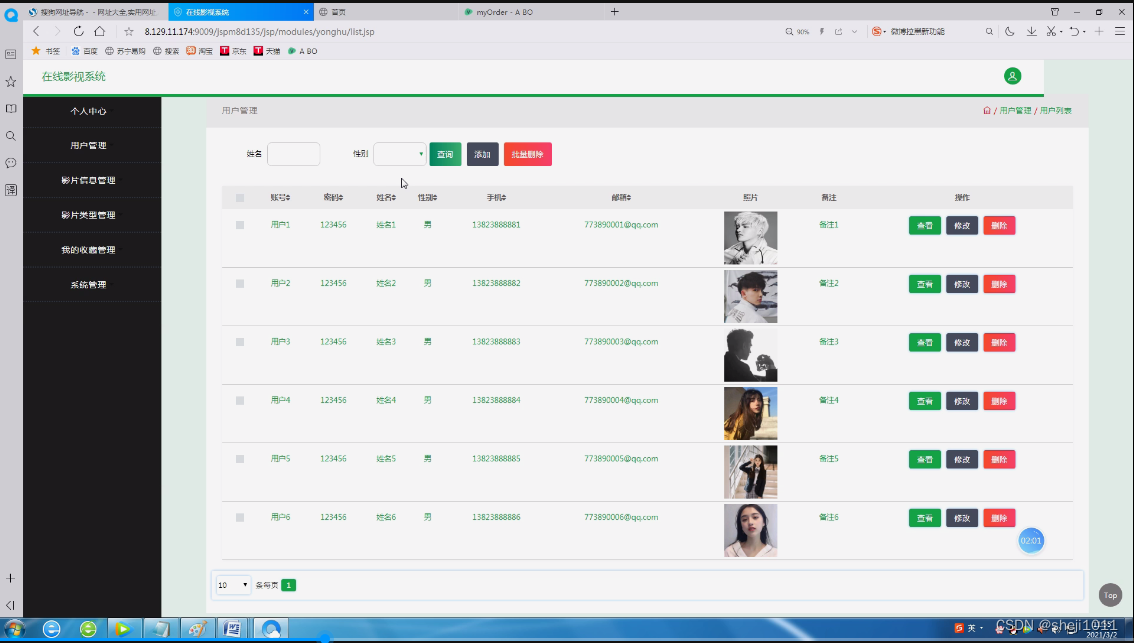Open the 10 rows-per-page dropdown
Viewport: 1134px width, 643px height.
click(233, 585)
